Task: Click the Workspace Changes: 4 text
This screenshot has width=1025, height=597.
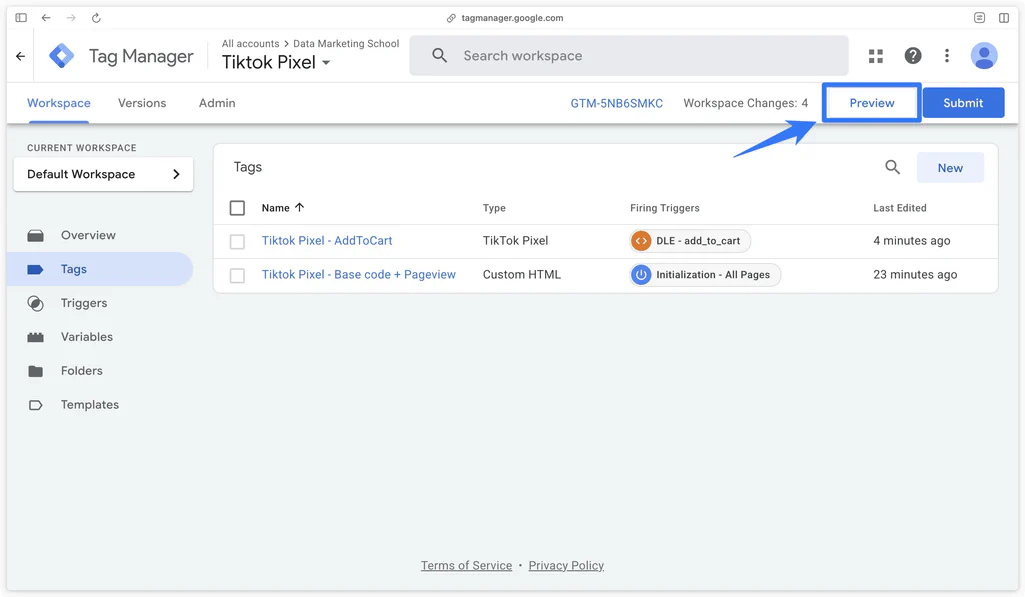Action: (745, 103)
